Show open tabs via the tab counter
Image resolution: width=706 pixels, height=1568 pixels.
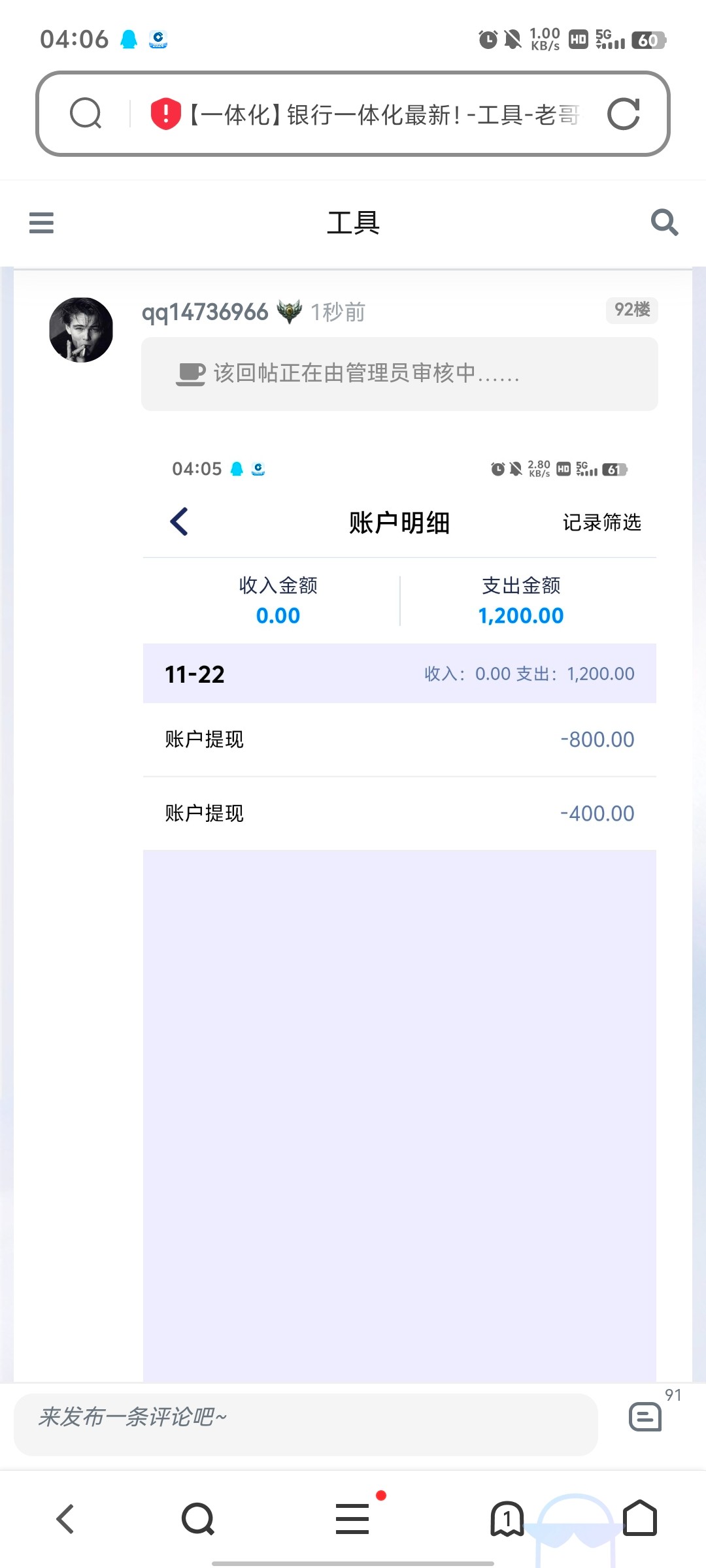[x=507, y=1518]
